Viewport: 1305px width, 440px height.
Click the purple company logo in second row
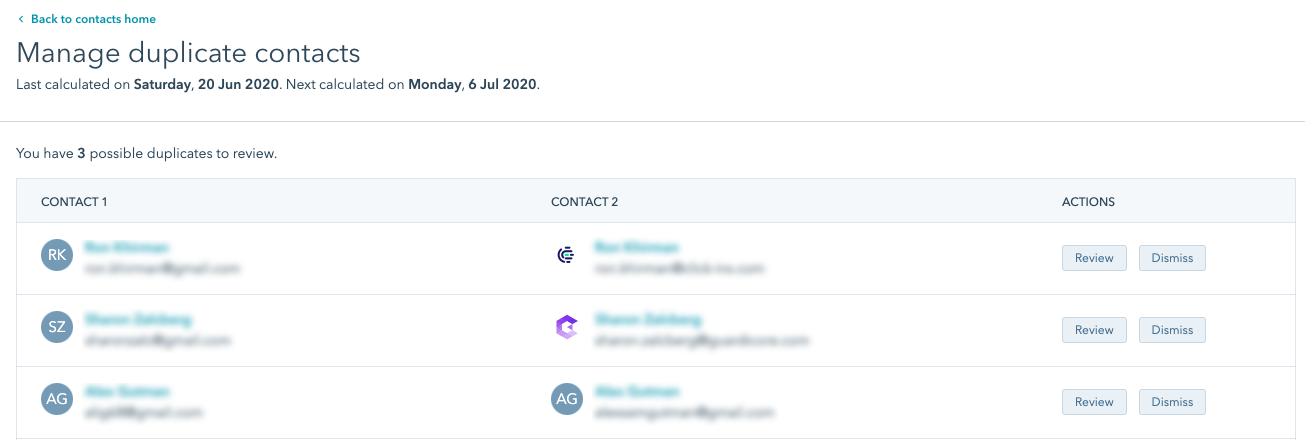[x=566, y=328]
